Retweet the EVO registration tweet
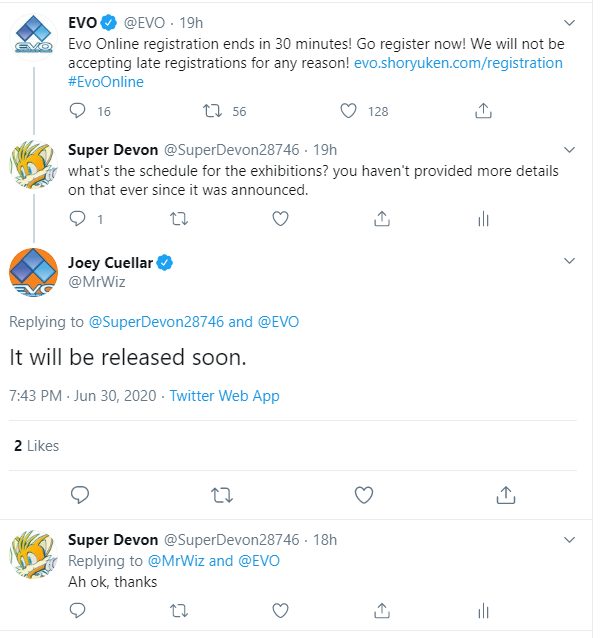This screenshot has width=607, height=638. 212,111
